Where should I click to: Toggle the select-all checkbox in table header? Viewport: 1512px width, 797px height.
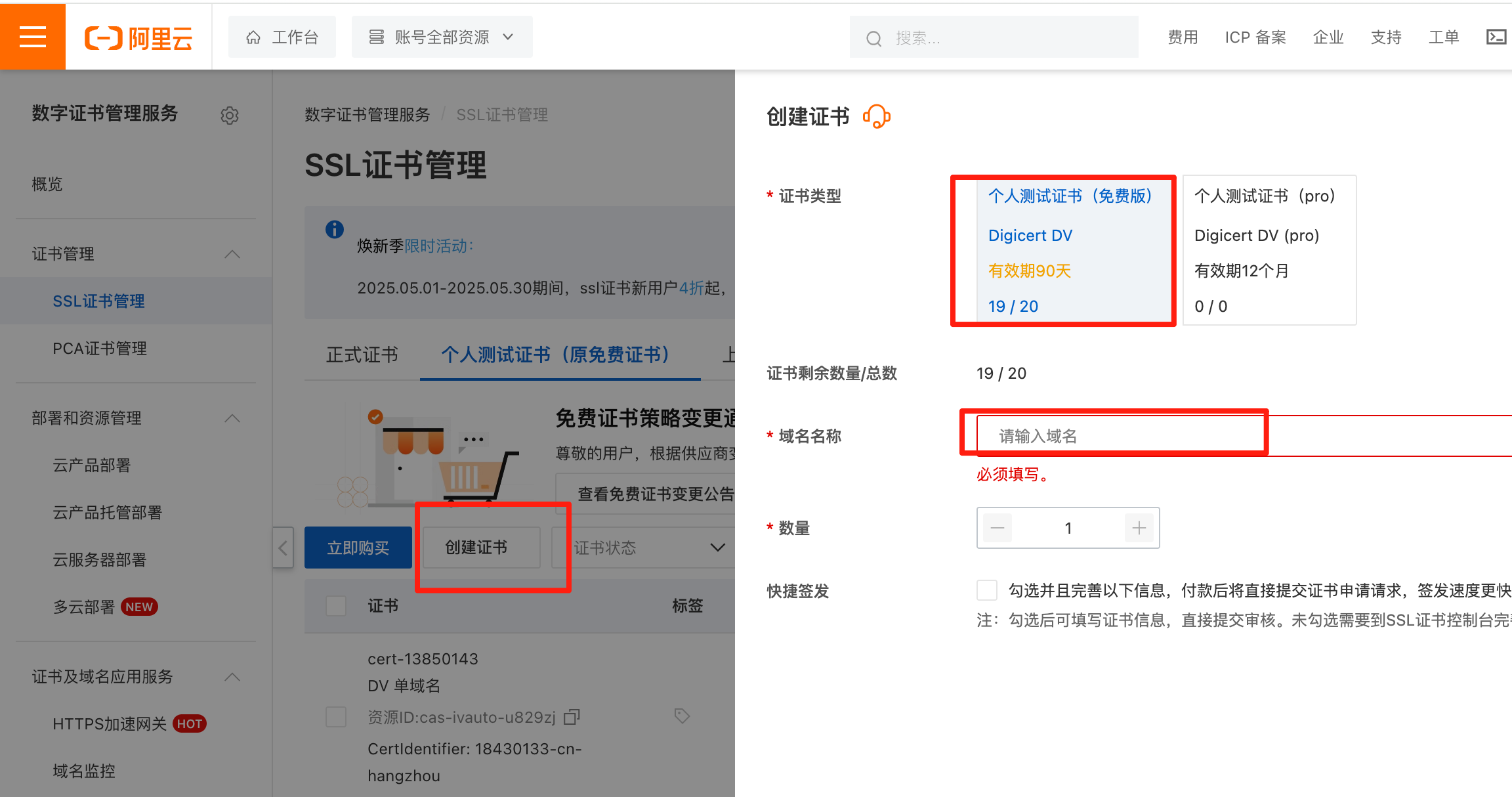(x=336, y=605)
